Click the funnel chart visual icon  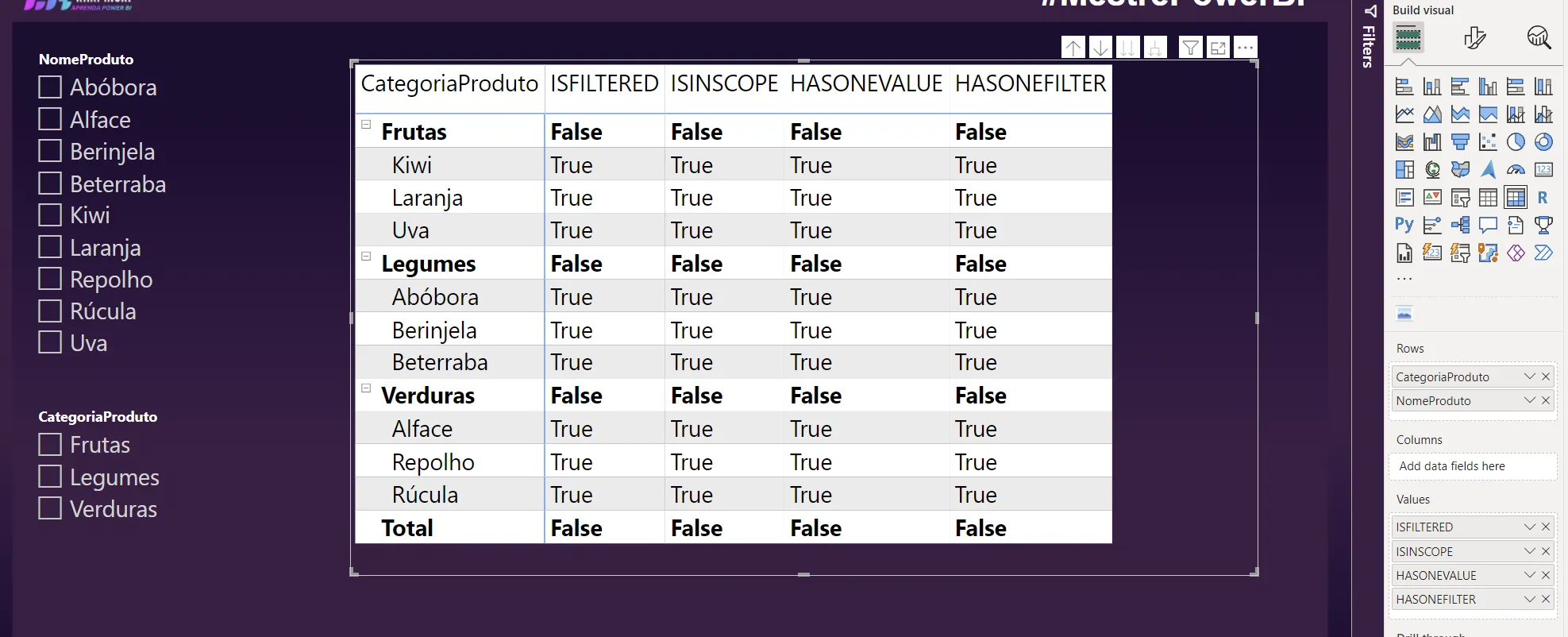coord(1460,142)
